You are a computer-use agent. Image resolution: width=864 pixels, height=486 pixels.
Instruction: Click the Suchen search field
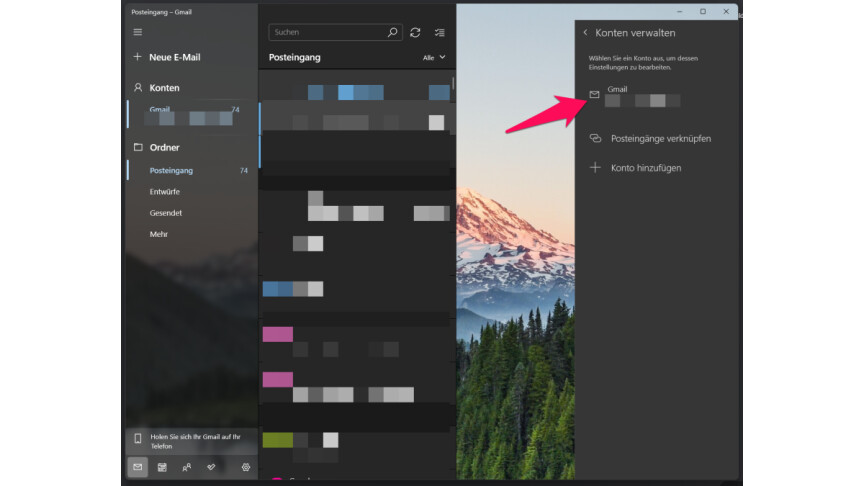click(x=335, y=33)
